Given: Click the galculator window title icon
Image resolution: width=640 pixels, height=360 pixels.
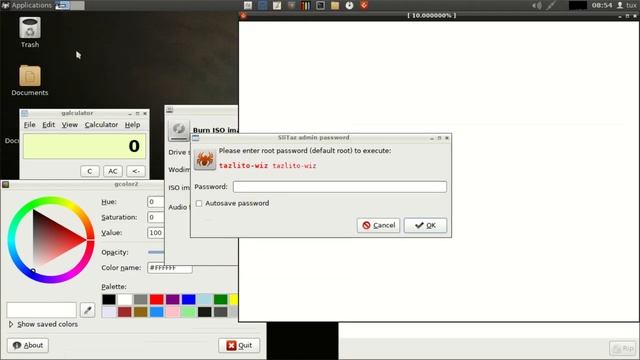Looking at the screenshot, I should coord(24,113).
